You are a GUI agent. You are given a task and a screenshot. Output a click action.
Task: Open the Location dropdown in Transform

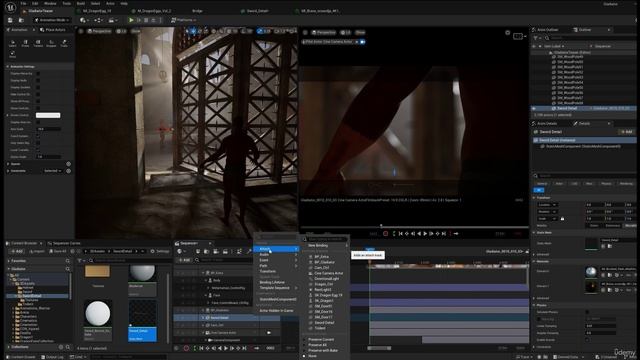pyautogui.click(x=547, y=205)
